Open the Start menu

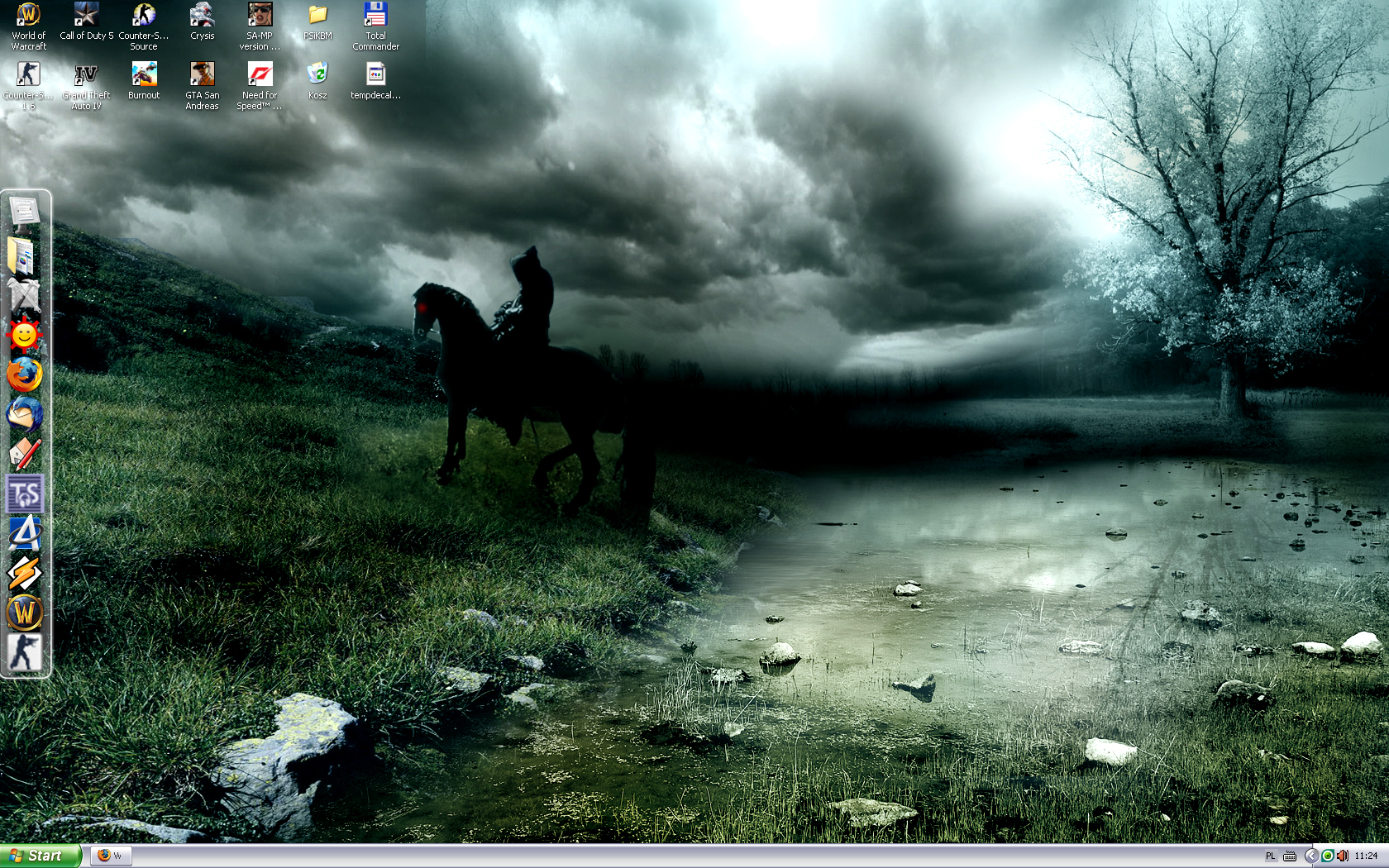click(x=40, y=856)
